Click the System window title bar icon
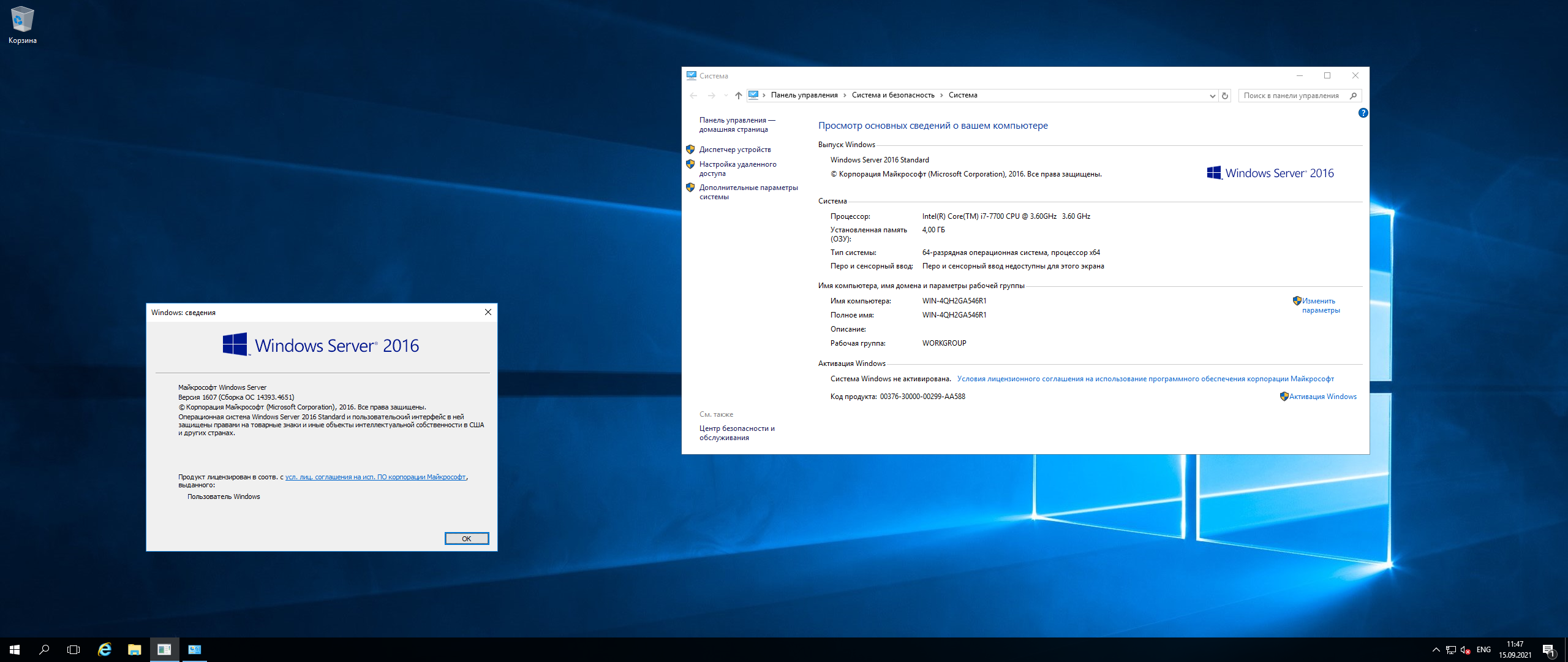The height and width of the screenshot is (662, 1568). [x=692, y=76]
